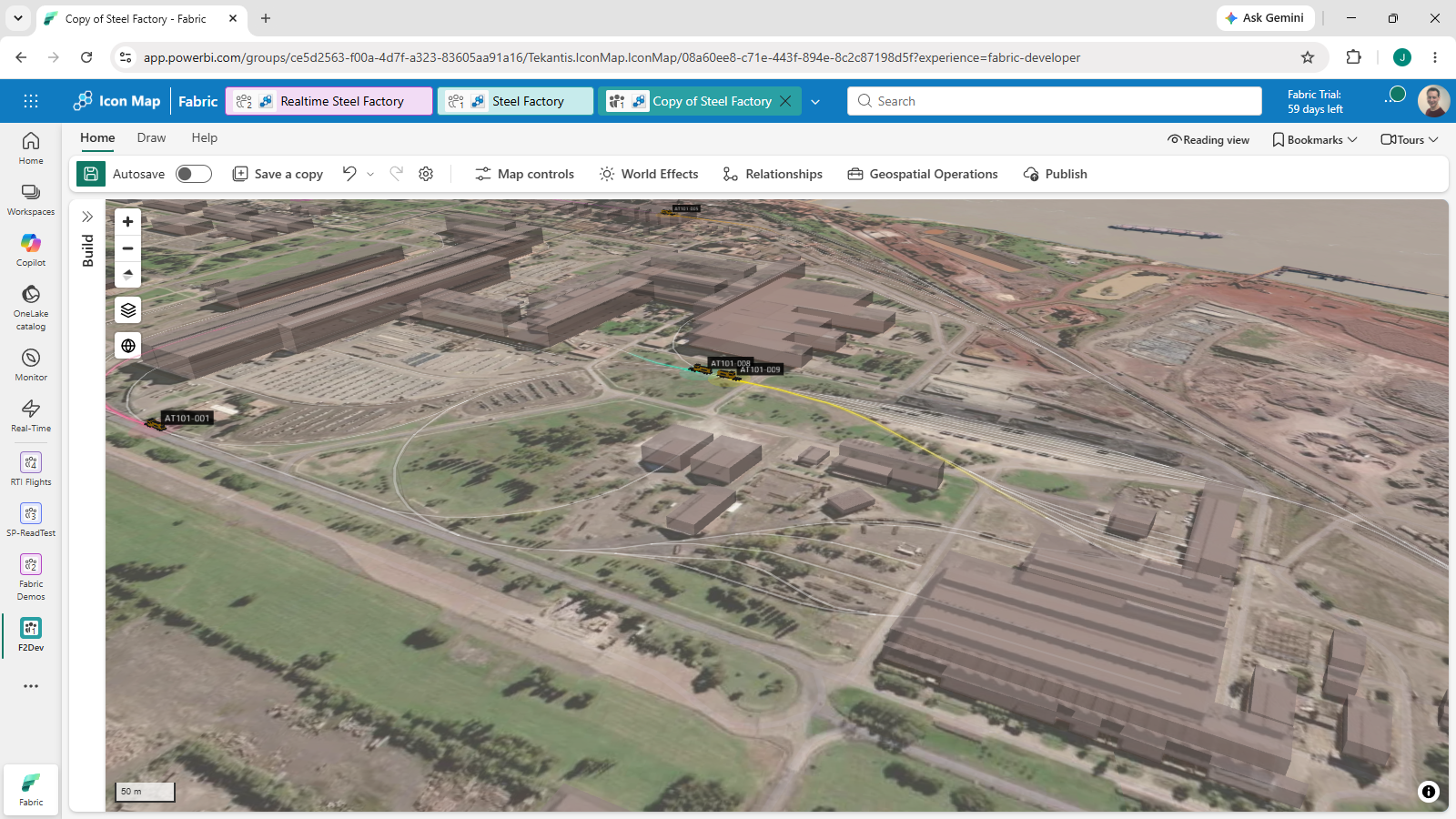
Task: Open the RTI Flights workspace
Action: coord(31,469)
